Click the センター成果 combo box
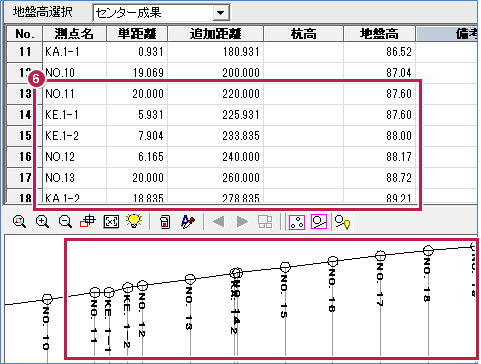Viewport: 481px width, 364px height. pyautogui.click(x=161, y=13)
